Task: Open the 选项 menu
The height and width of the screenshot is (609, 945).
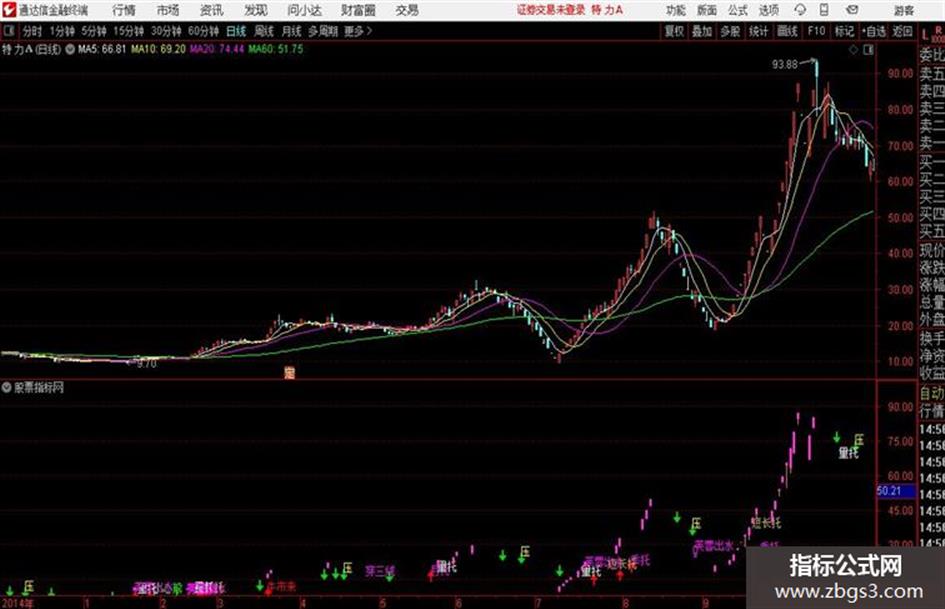Action: (x=768, y=10)
